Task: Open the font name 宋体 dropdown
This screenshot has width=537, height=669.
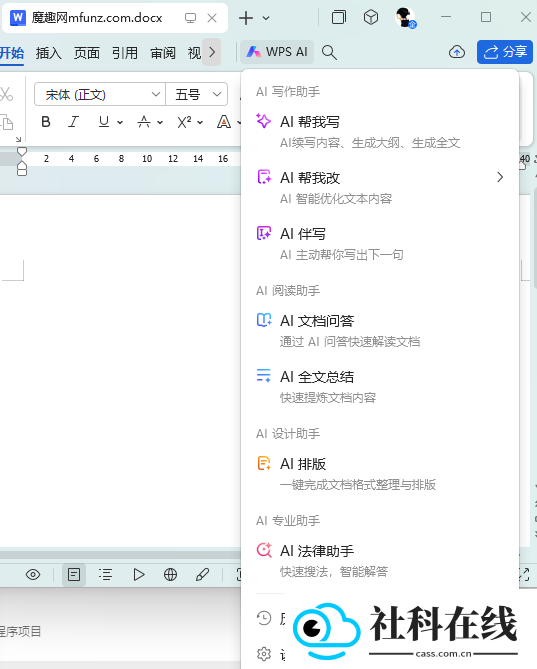Action: point(99,94)
